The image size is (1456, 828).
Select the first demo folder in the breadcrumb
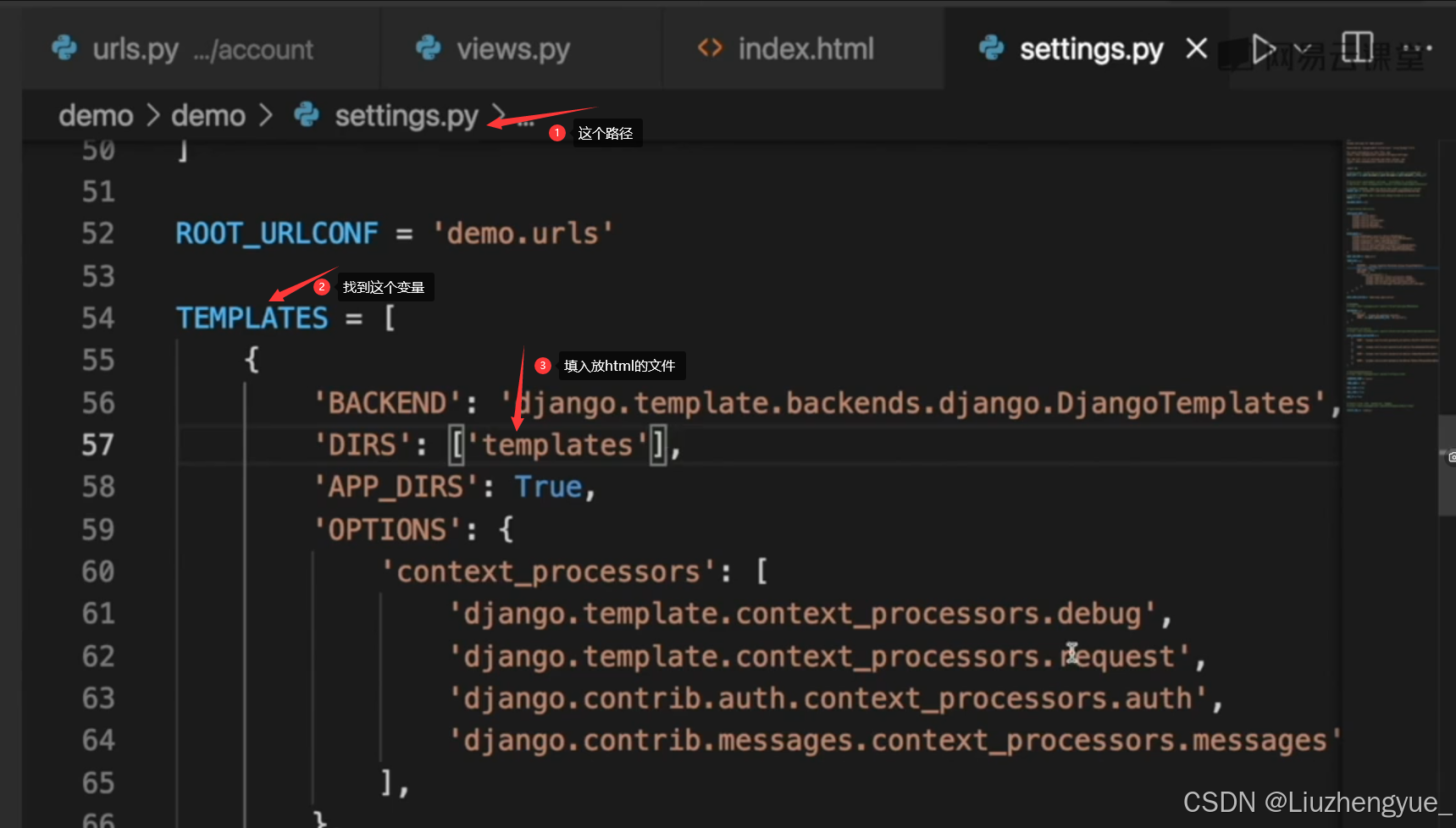tap(96, 115)
